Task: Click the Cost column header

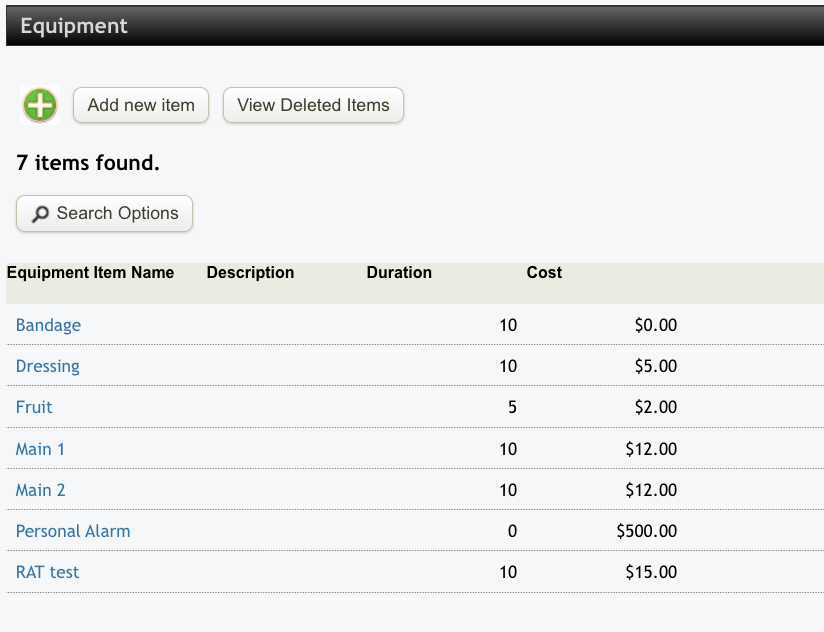Action: click(x=544, y=273)
